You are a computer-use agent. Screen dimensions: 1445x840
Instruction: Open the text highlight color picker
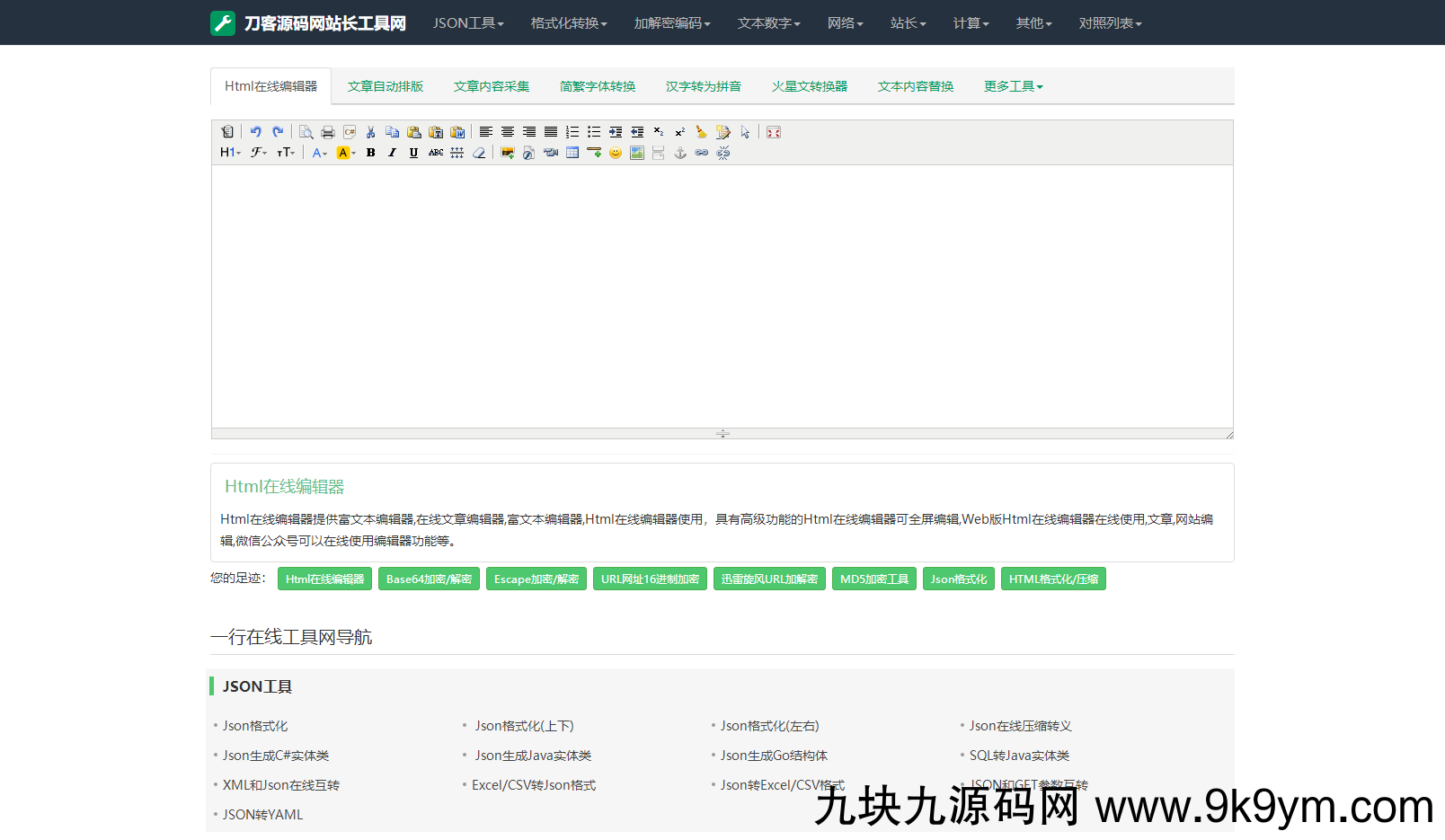[346, 153]
